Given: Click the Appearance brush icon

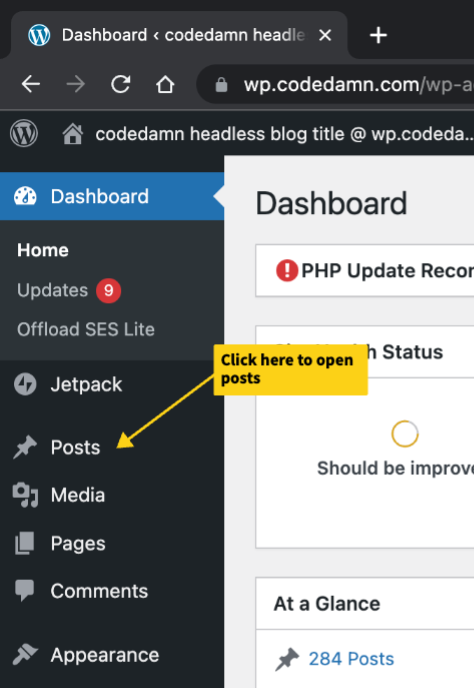Looking at the screenshot, I should coord(25,655).
